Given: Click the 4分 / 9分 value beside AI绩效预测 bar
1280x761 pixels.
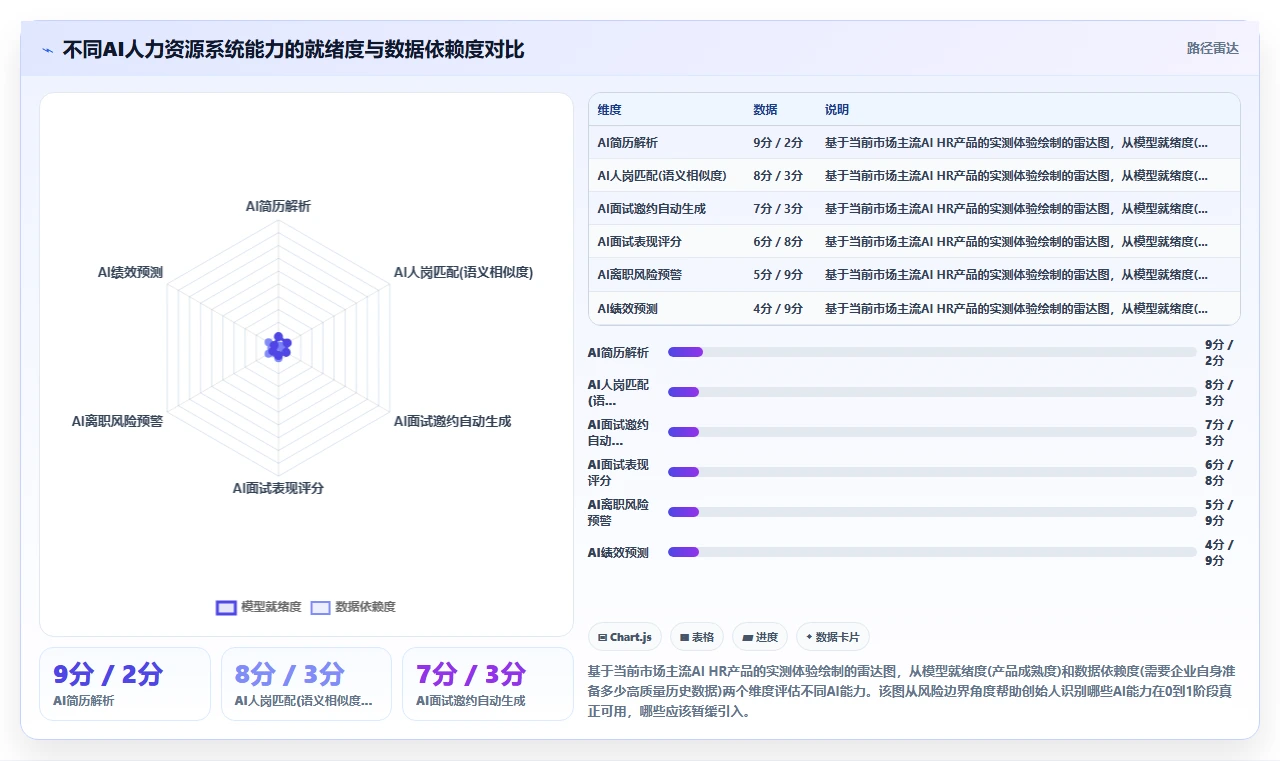Looking at the screenshot, I should 1219,552.
